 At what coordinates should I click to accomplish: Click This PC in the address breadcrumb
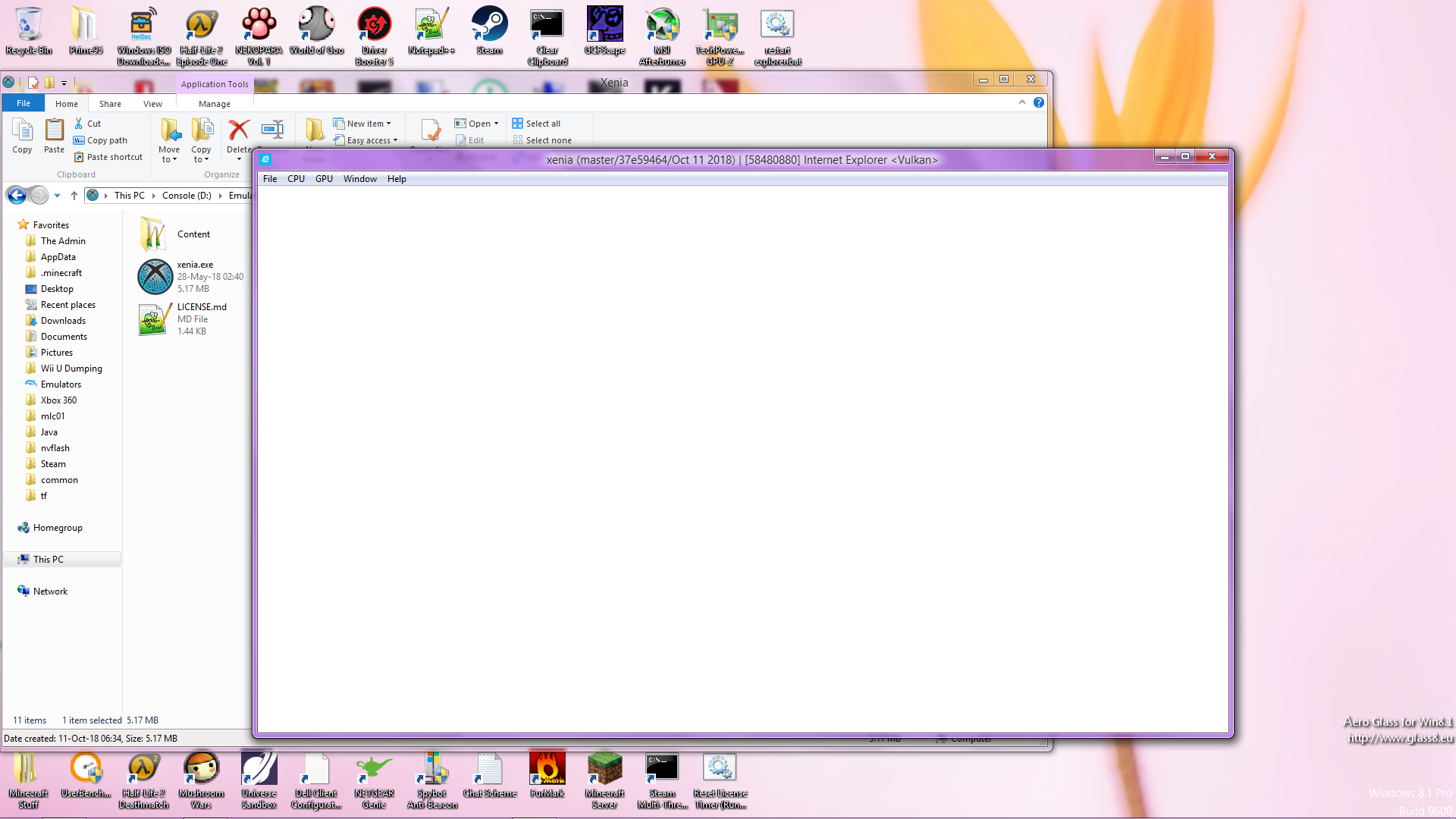[x=130, y=196]
